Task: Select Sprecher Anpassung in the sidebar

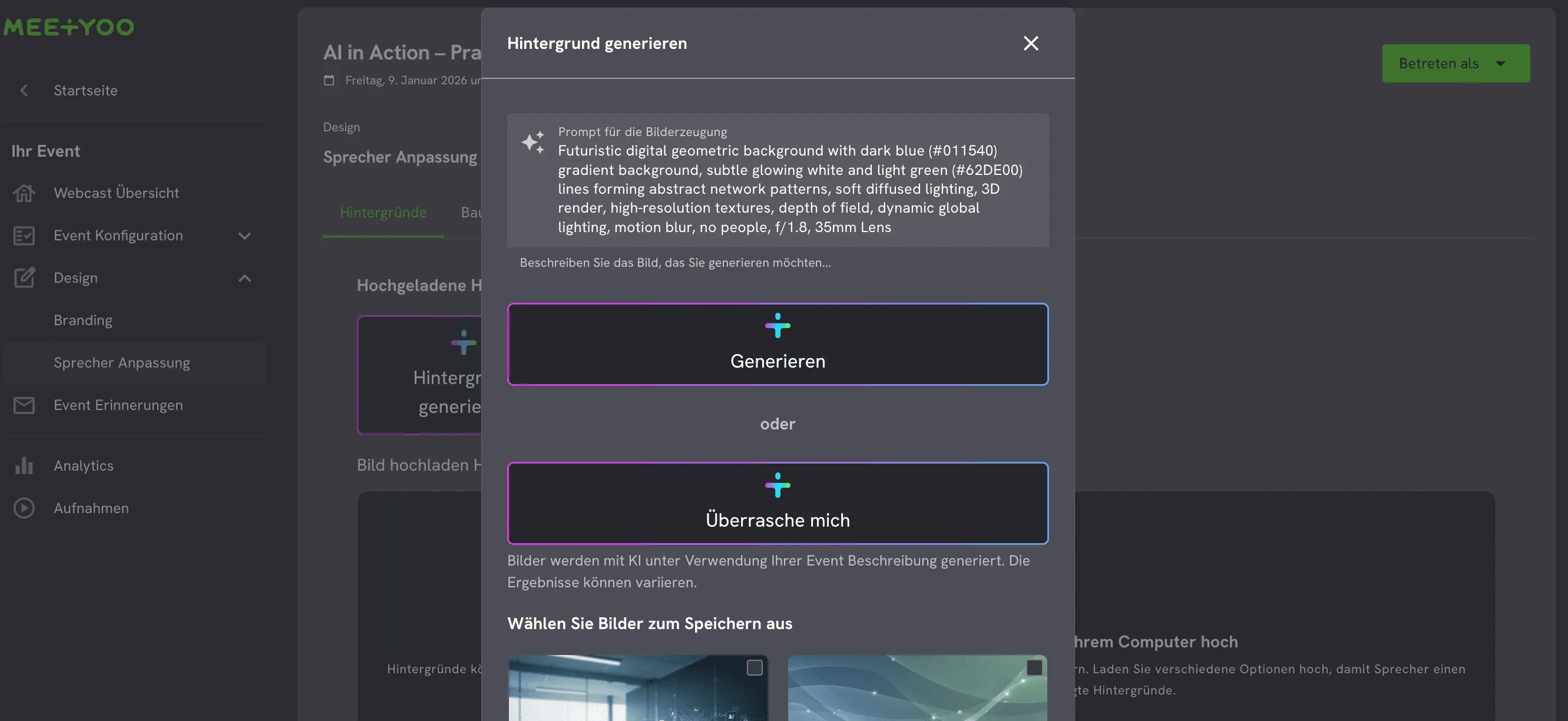Action: point(122,362)
